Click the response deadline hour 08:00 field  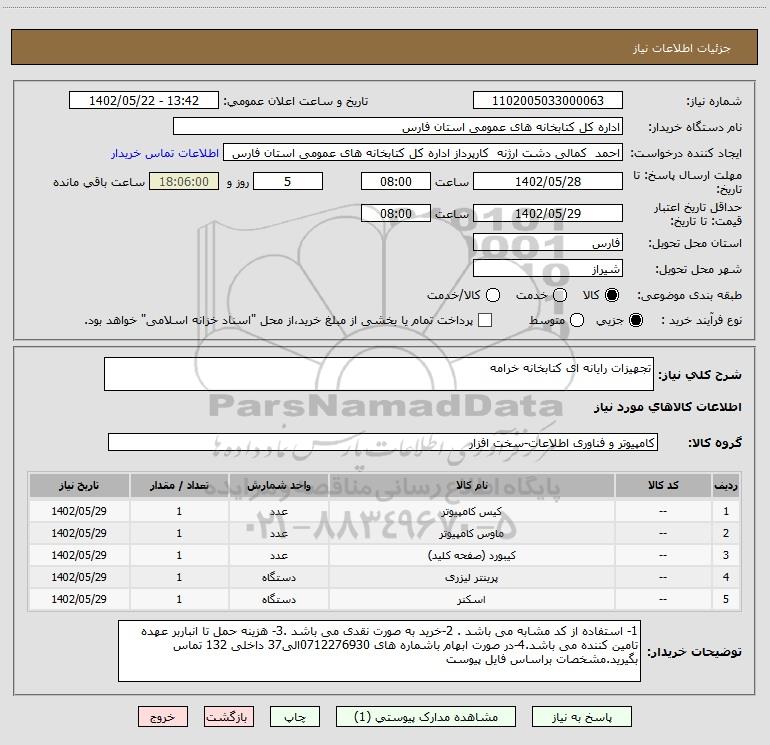[396, 181]
